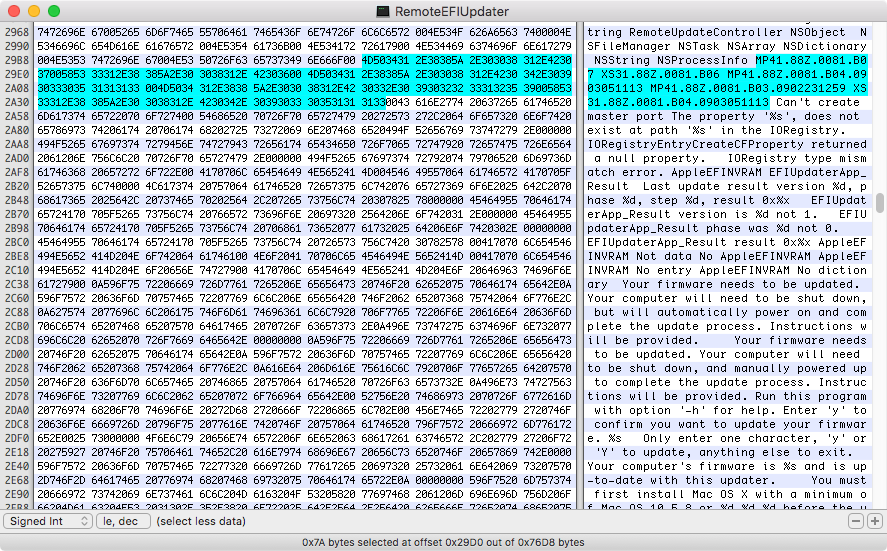Click text 'IORegistryEntryCreateCFProperty returned'

point(726,144)
